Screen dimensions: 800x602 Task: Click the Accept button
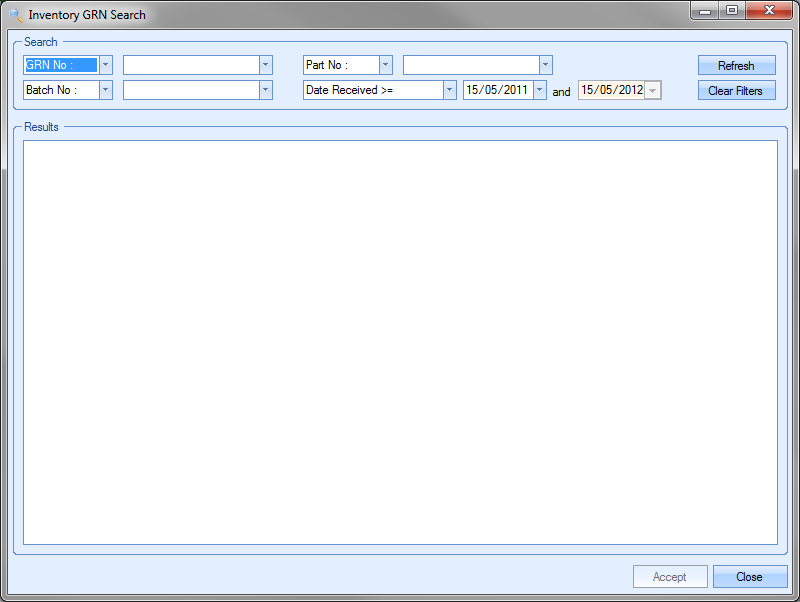pyautogui.click(x=669, y=577)
